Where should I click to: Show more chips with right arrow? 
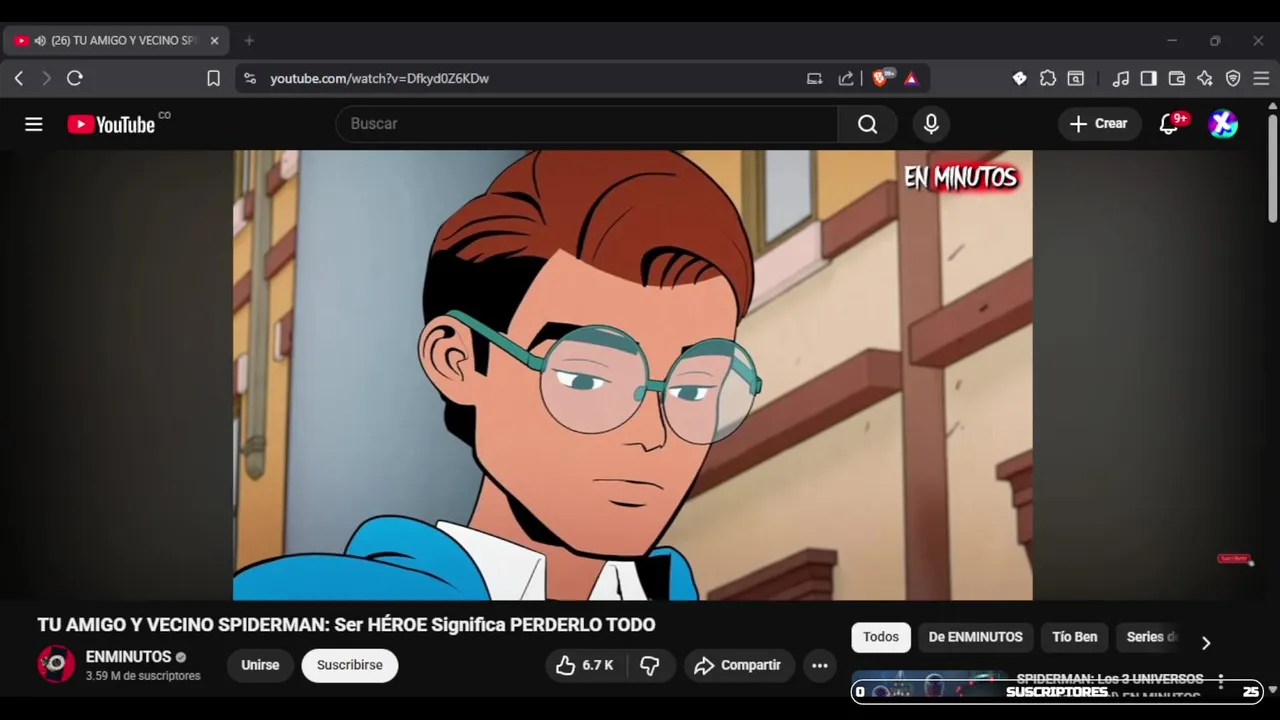click(1205, 643)
